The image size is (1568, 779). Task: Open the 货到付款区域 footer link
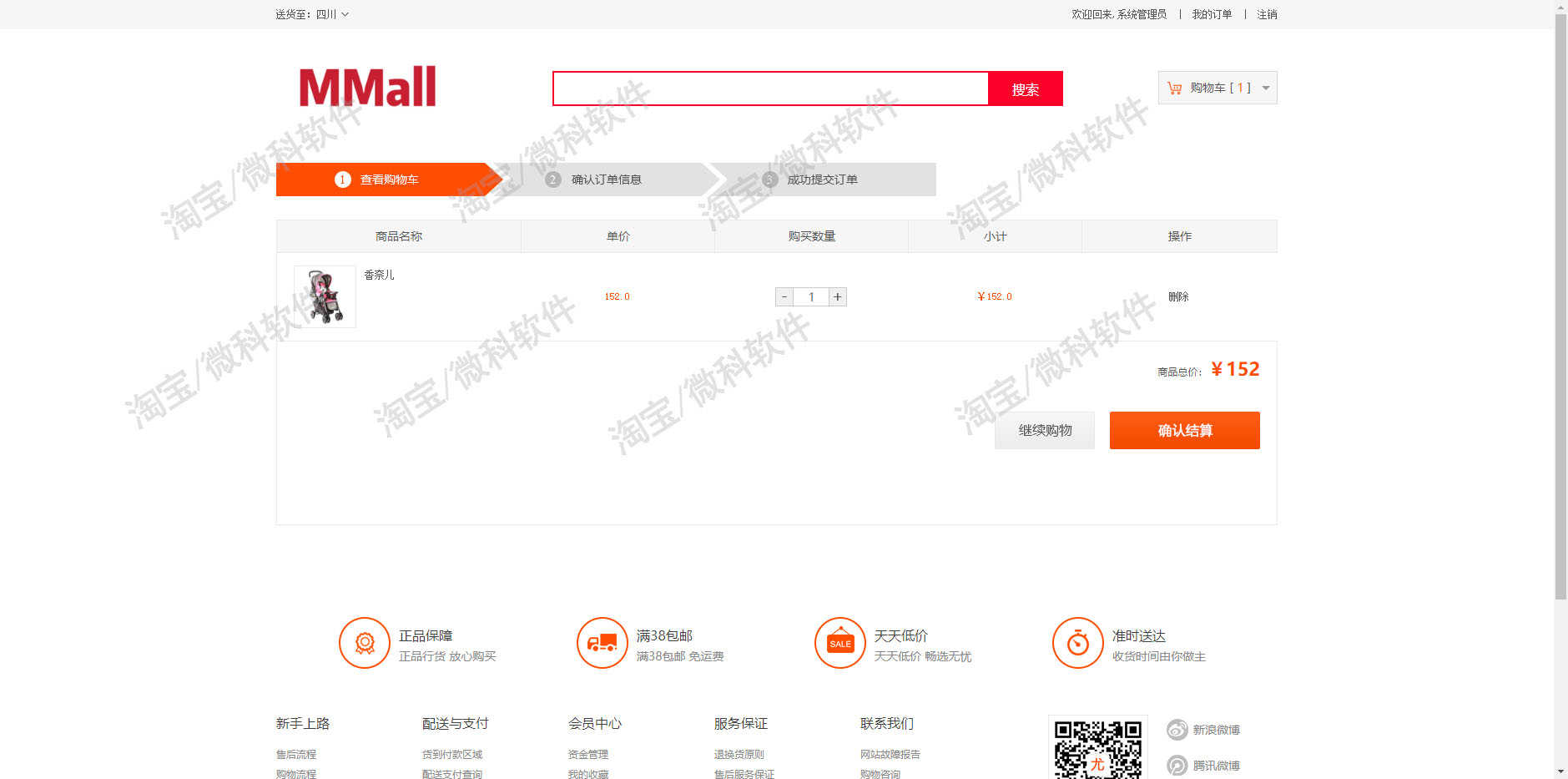click(x=452, y=754)
